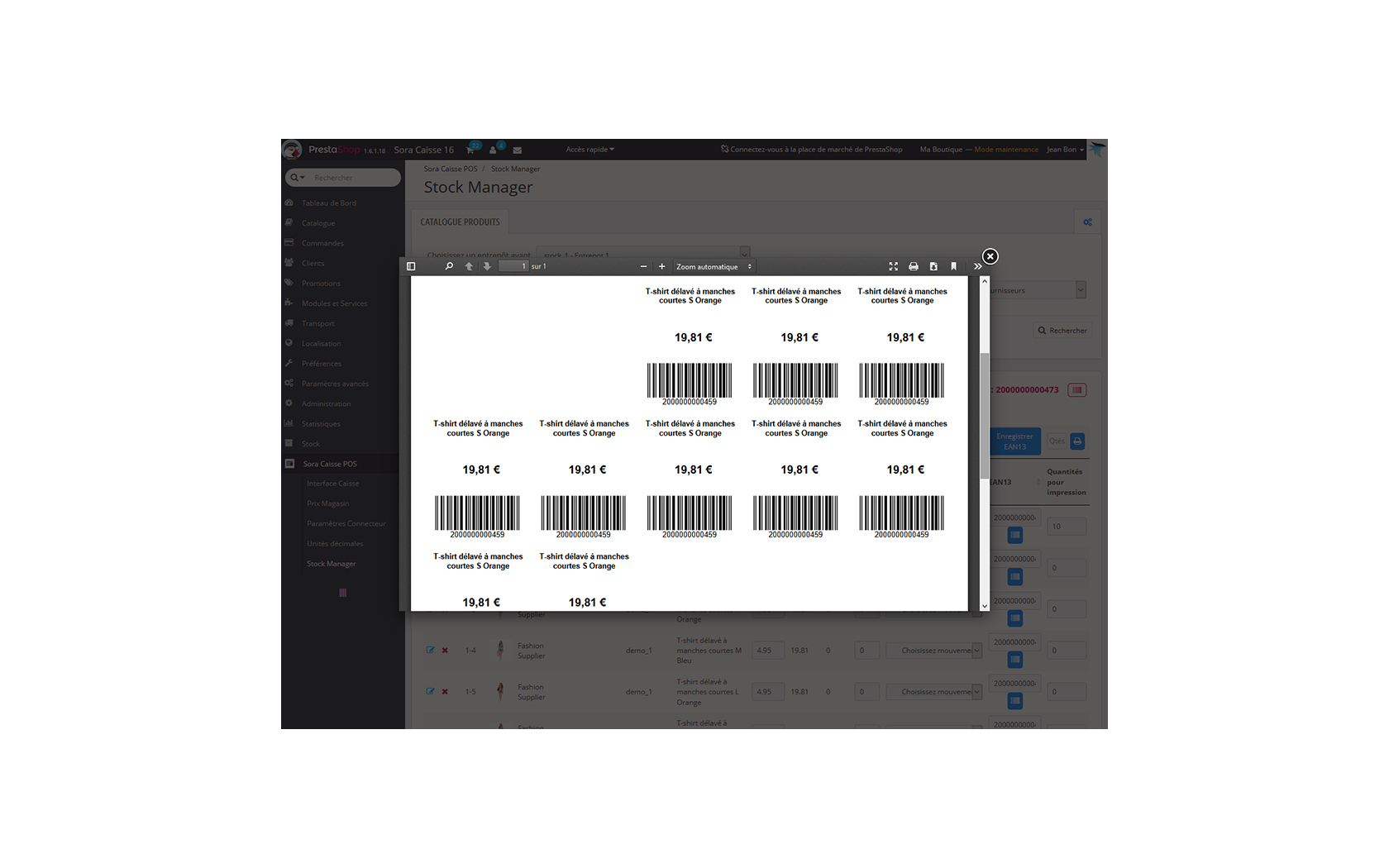Open the Préférences sidebar menu
1389x868 pixels.
321,364
